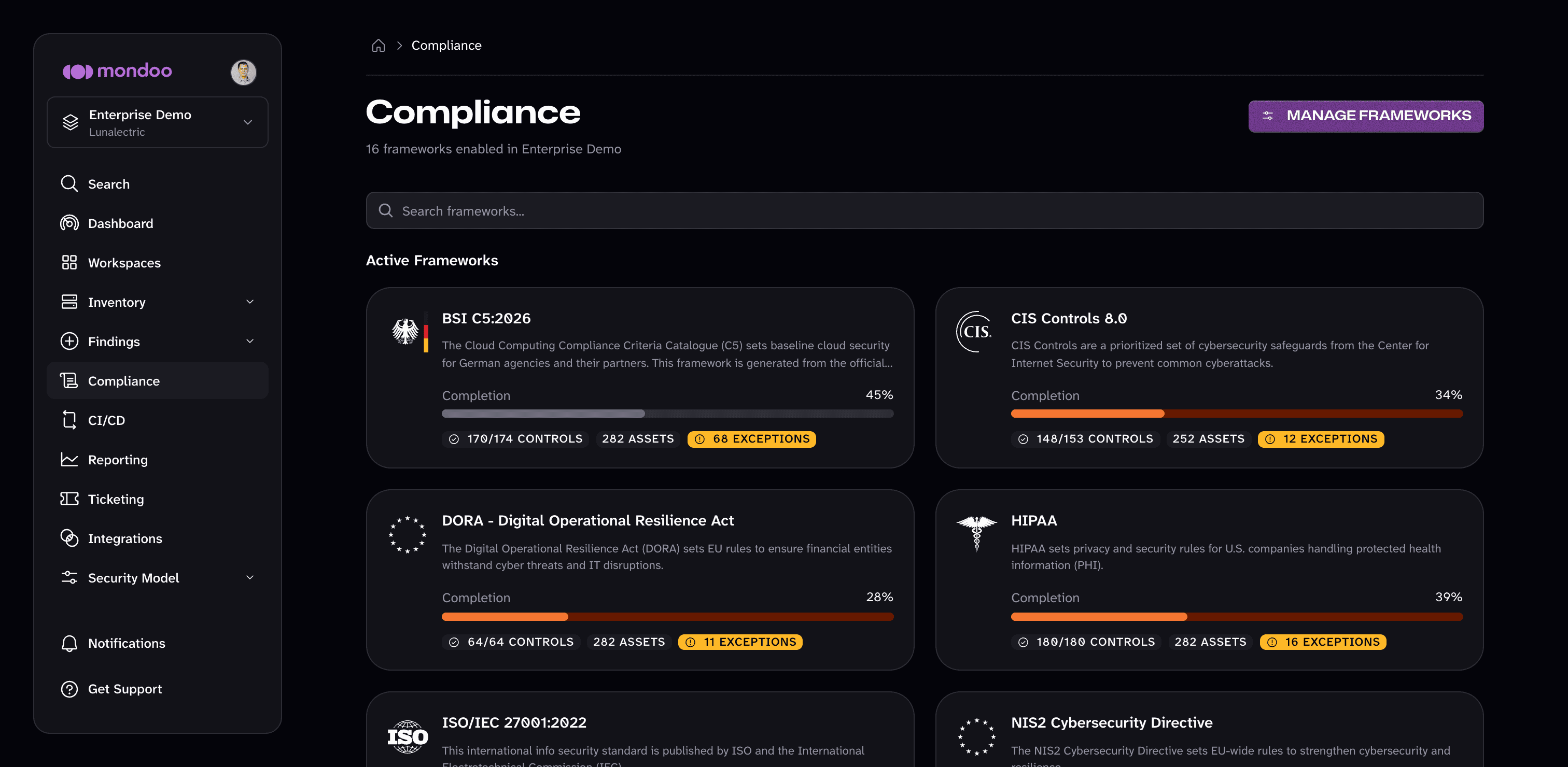Click the 64/64 Controls chip

point(511,642)
